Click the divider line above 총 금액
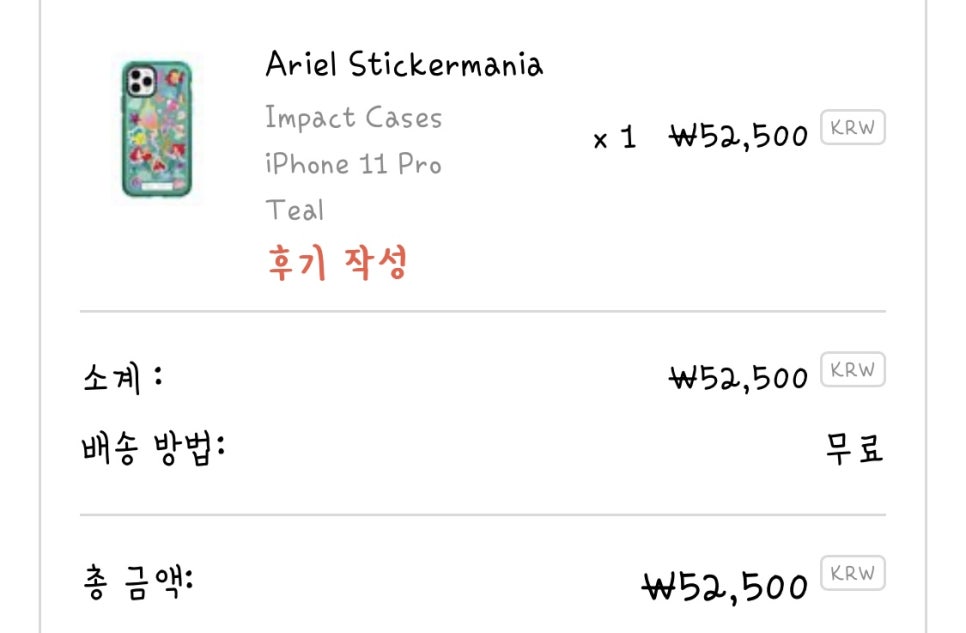The image size is (966, 633). [483, 515]
